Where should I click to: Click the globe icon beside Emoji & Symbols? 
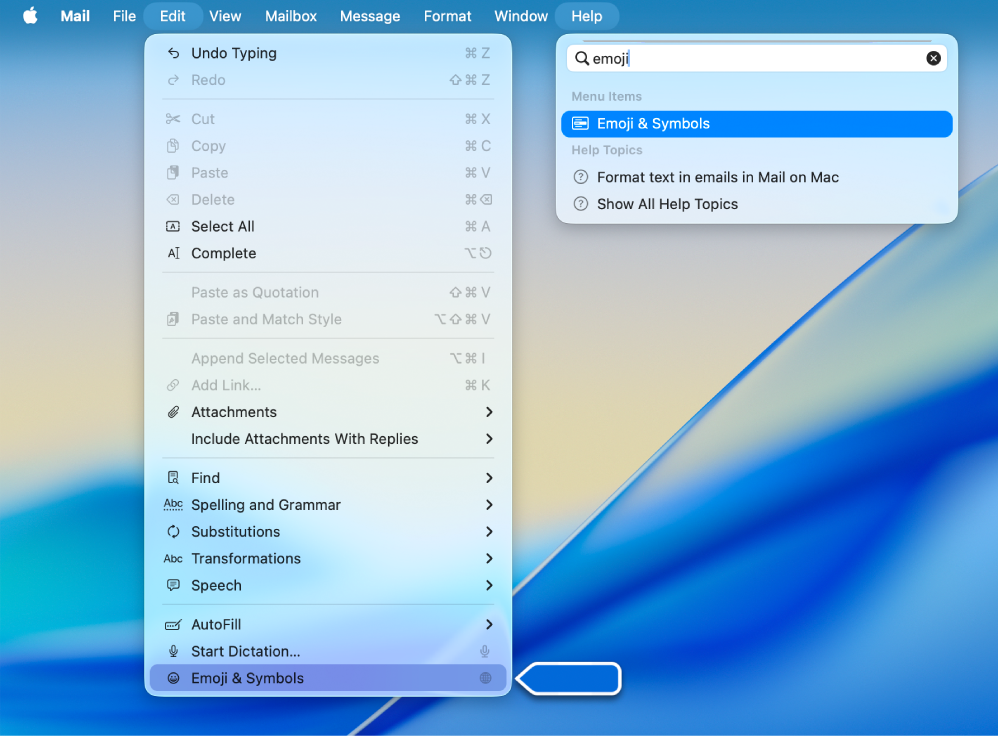coord(485,678)
